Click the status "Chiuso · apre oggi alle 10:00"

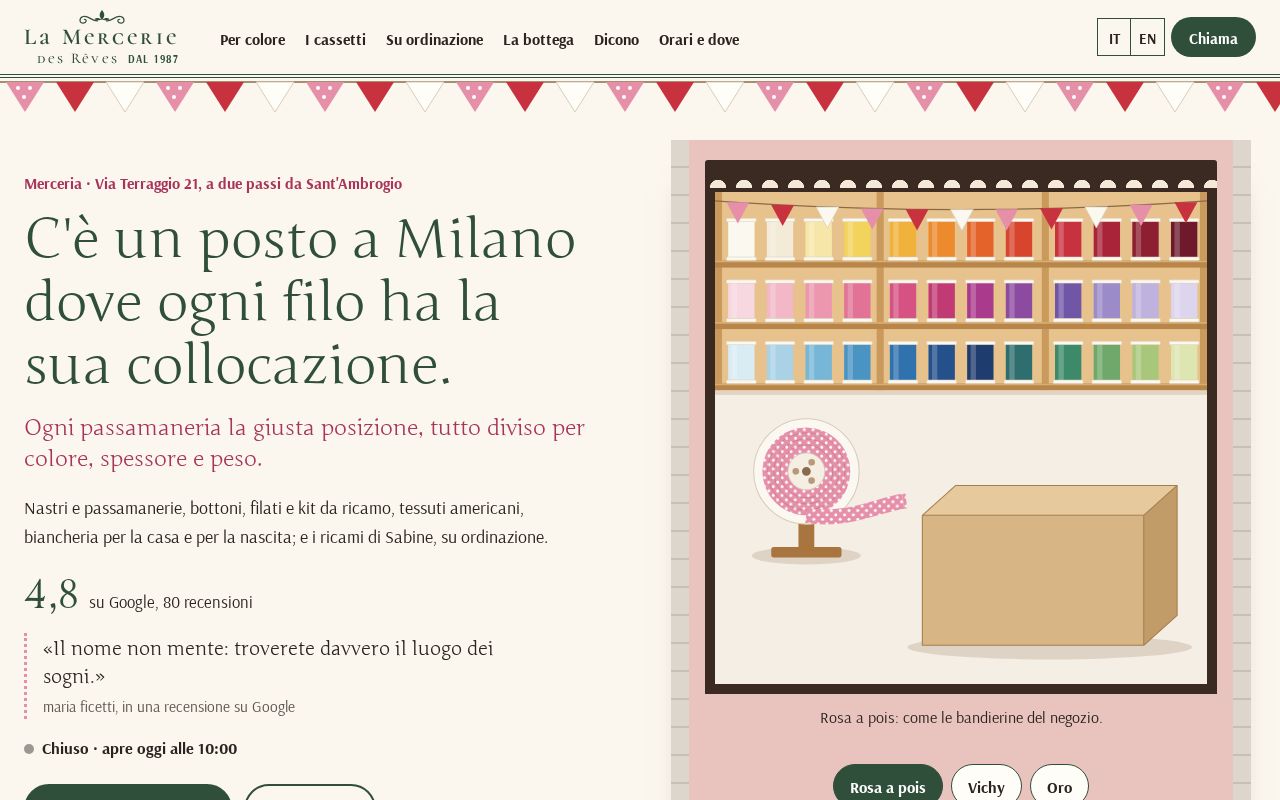point(139,748)
